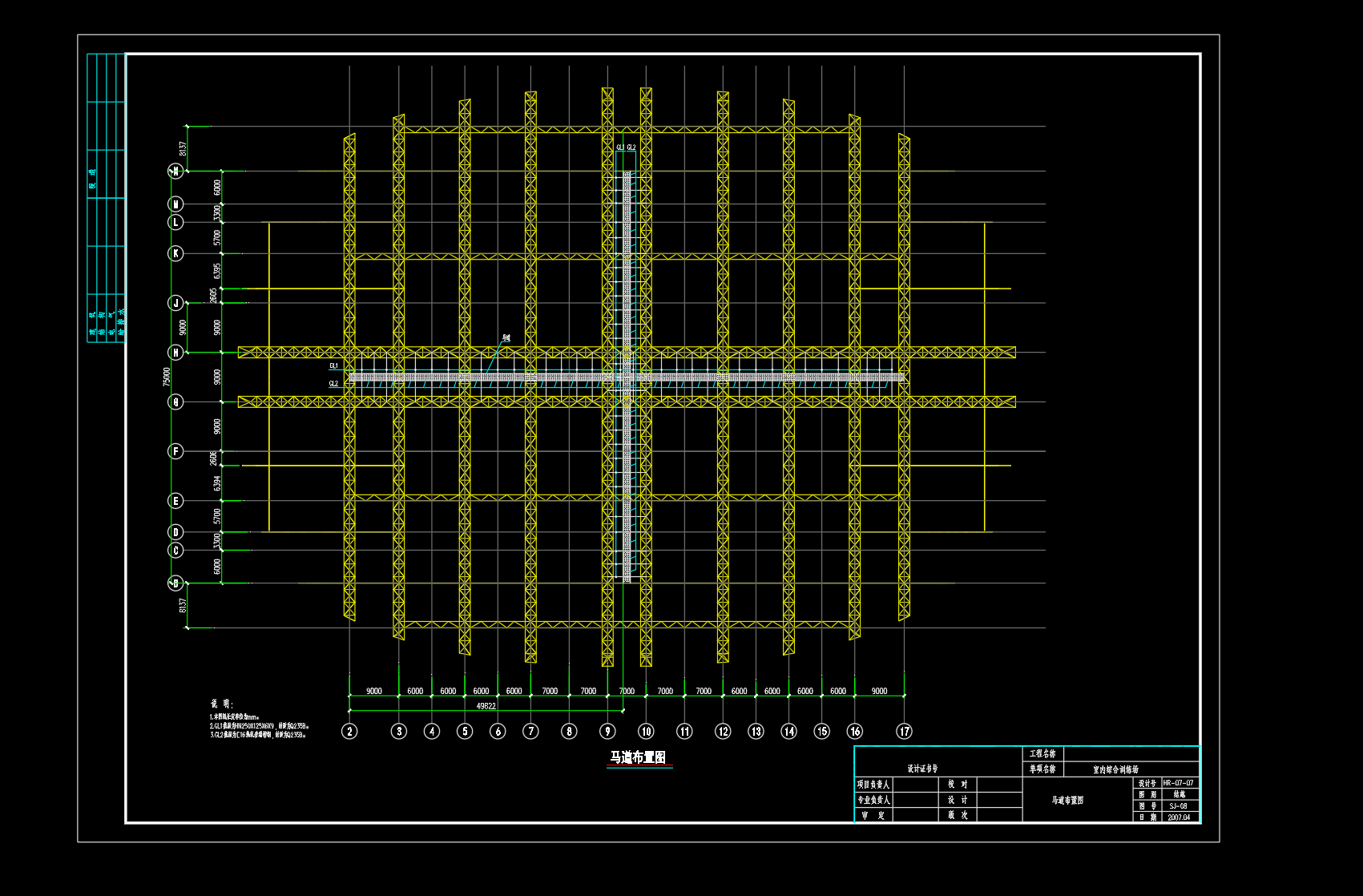Click grid axis bubble number 13
This screenshot has height=896, width=1363.
(756, 731)
